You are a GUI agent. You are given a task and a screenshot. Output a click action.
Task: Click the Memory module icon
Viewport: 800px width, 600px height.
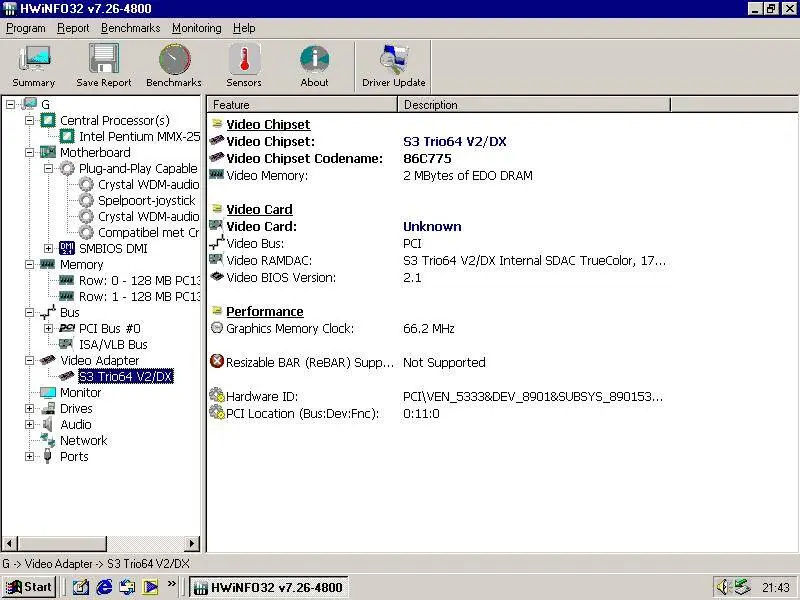tap(47, 264)
